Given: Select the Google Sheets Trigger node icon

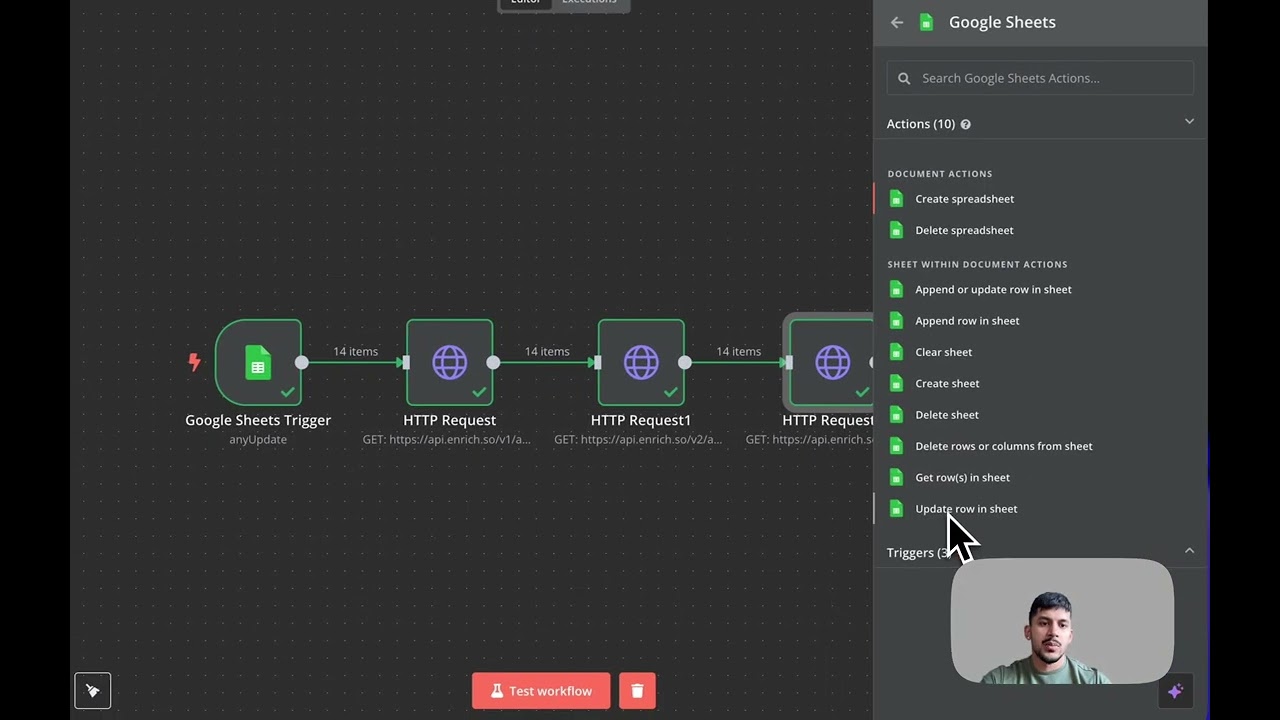Looking at the screenshot, I should pyautogui.click(x=258, y=362).
